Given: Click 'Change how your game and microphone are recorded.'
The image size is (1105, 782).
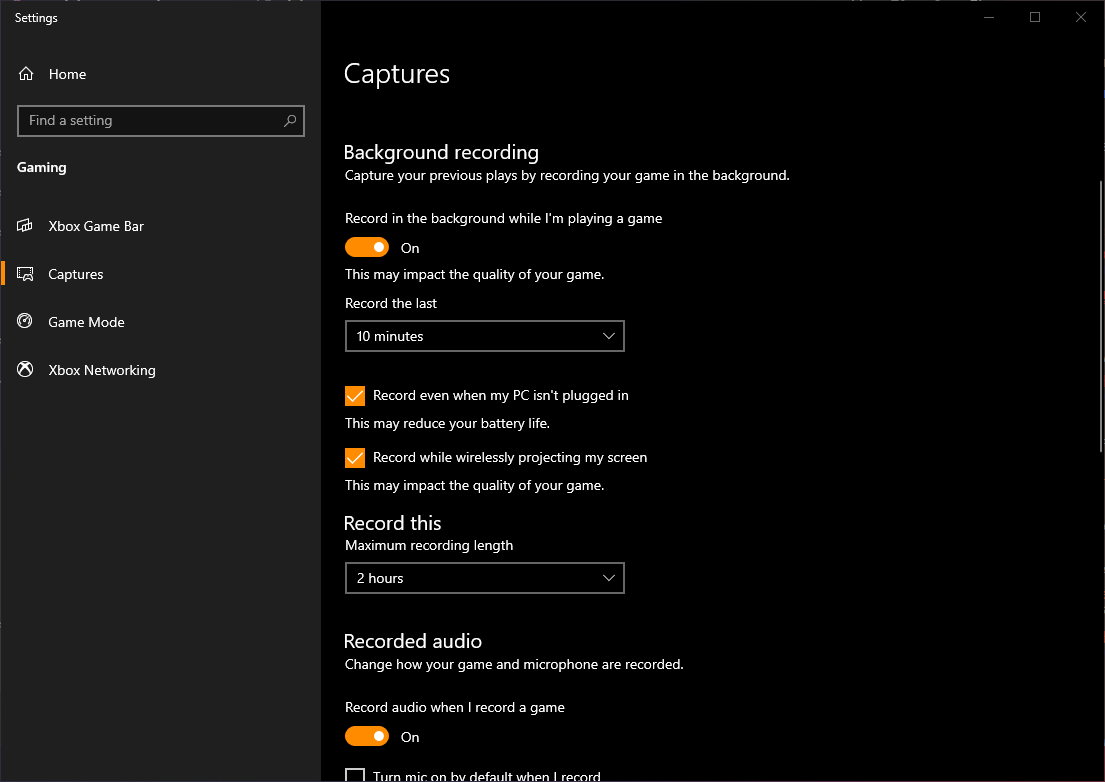Looking at the screenshot, I should coord(514,664).
